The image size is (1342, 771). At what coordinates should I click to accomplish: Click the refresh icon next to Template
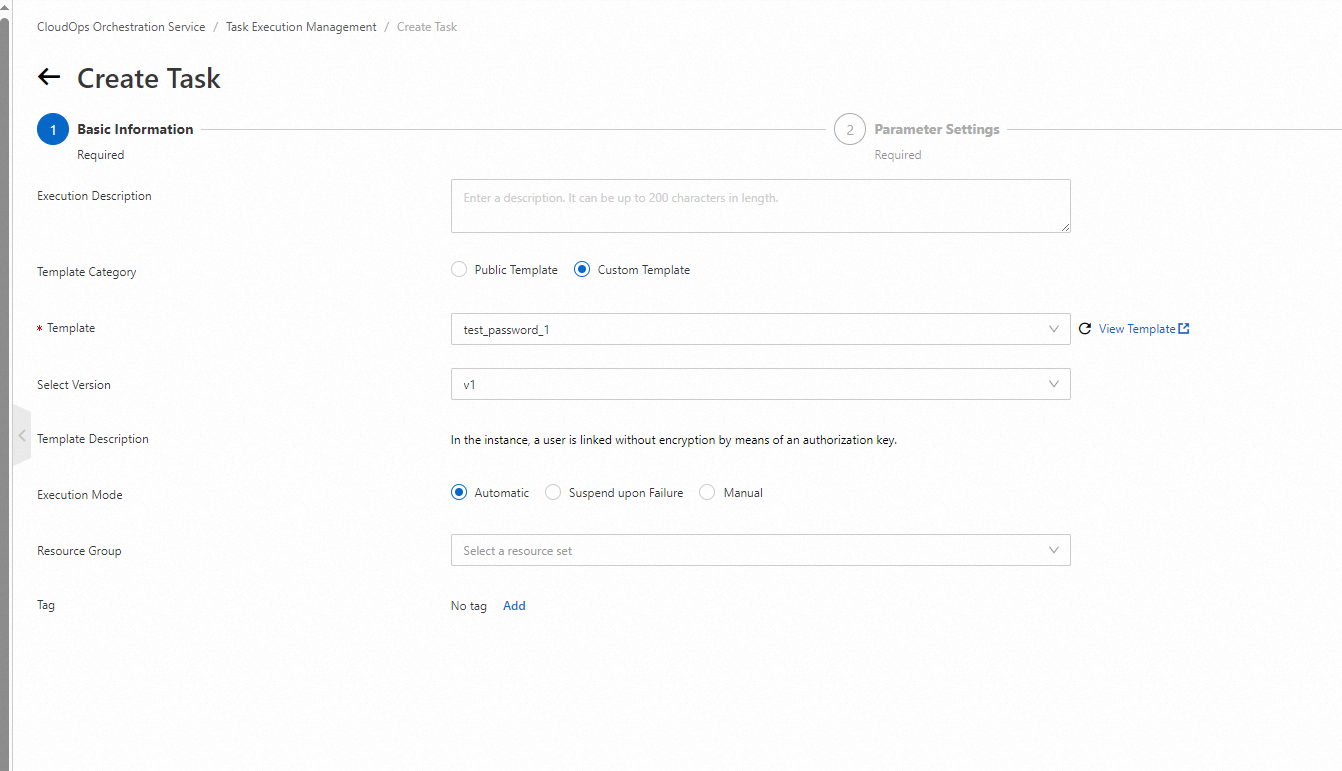1085,329
